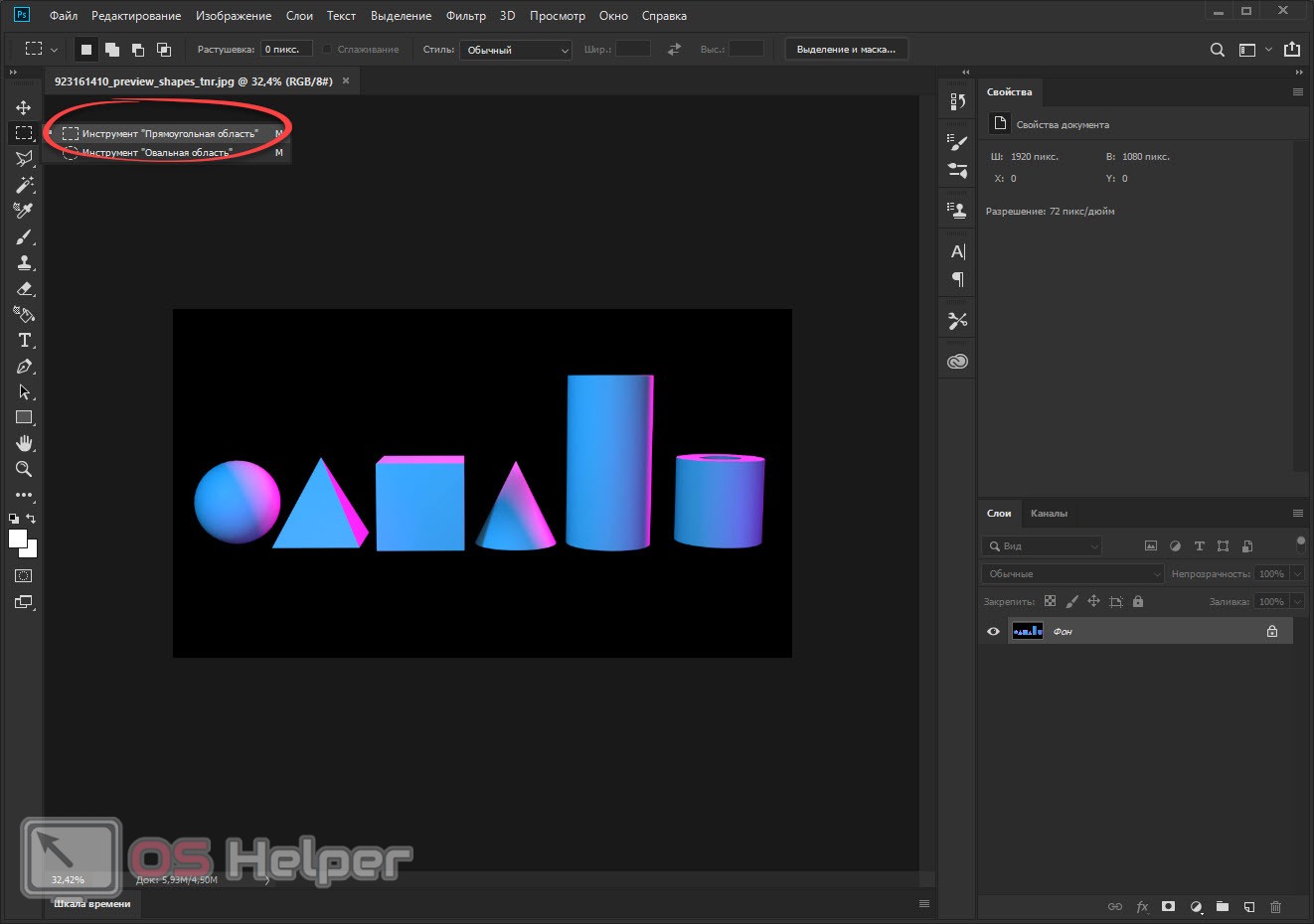Image resolution: width=1314 pixels, height=924 pixels.
Task: Click the share image icon
Action: tap(1292, 50)
